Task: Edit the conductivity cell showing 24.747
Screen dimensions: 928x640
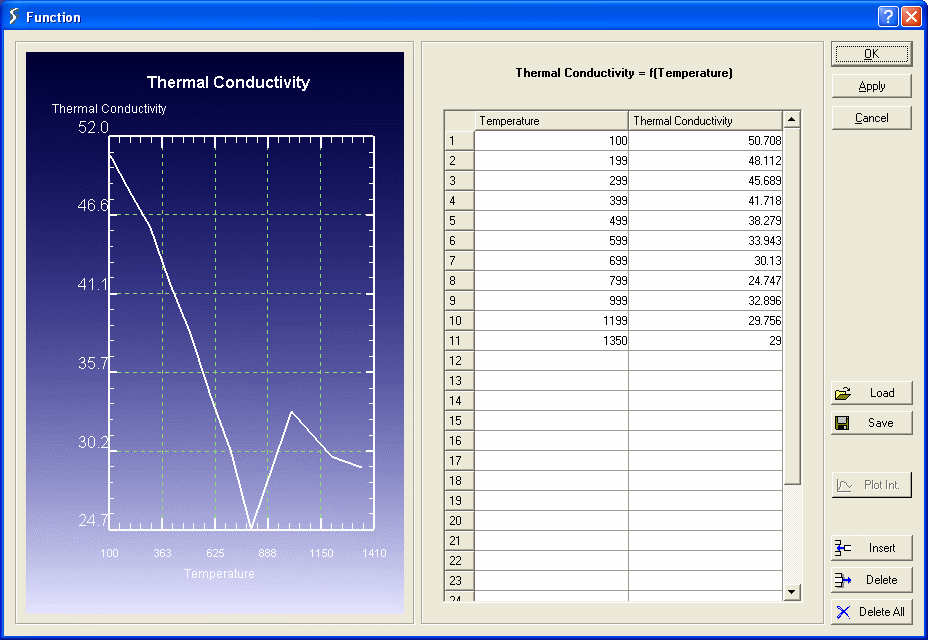Action: pyautogui.click(x=705, y=281)
